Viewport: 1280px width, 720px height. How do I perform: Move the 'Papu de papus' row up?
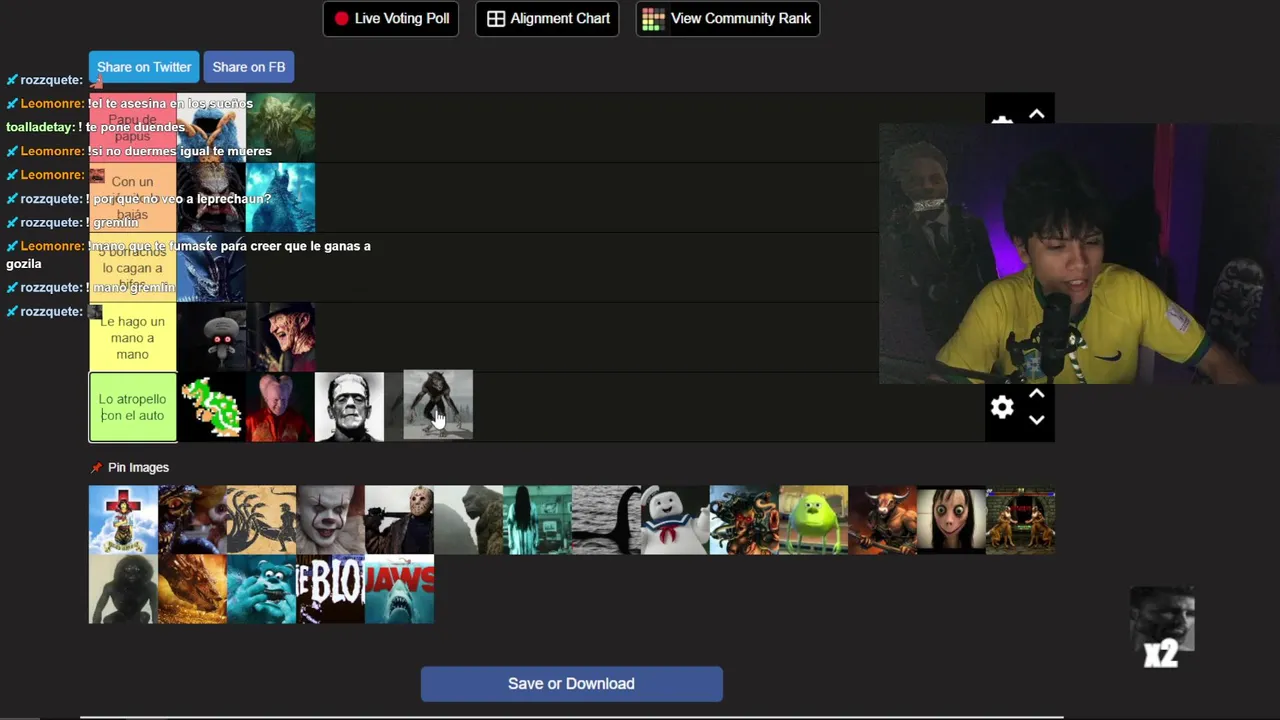(1037, 114)
